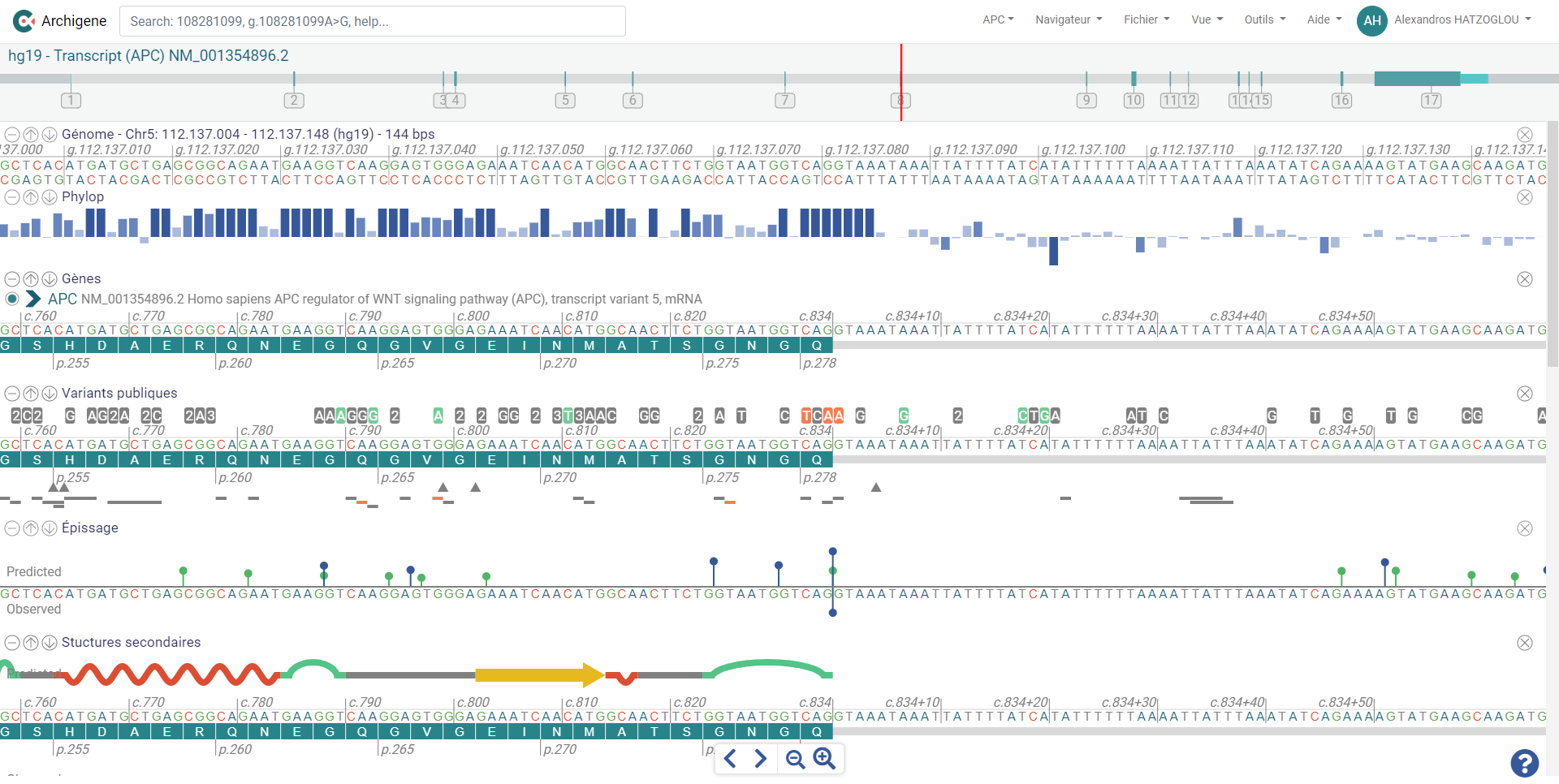Focus the variant search field
The image size is (1559, 784).
click(x=372, y=21)
